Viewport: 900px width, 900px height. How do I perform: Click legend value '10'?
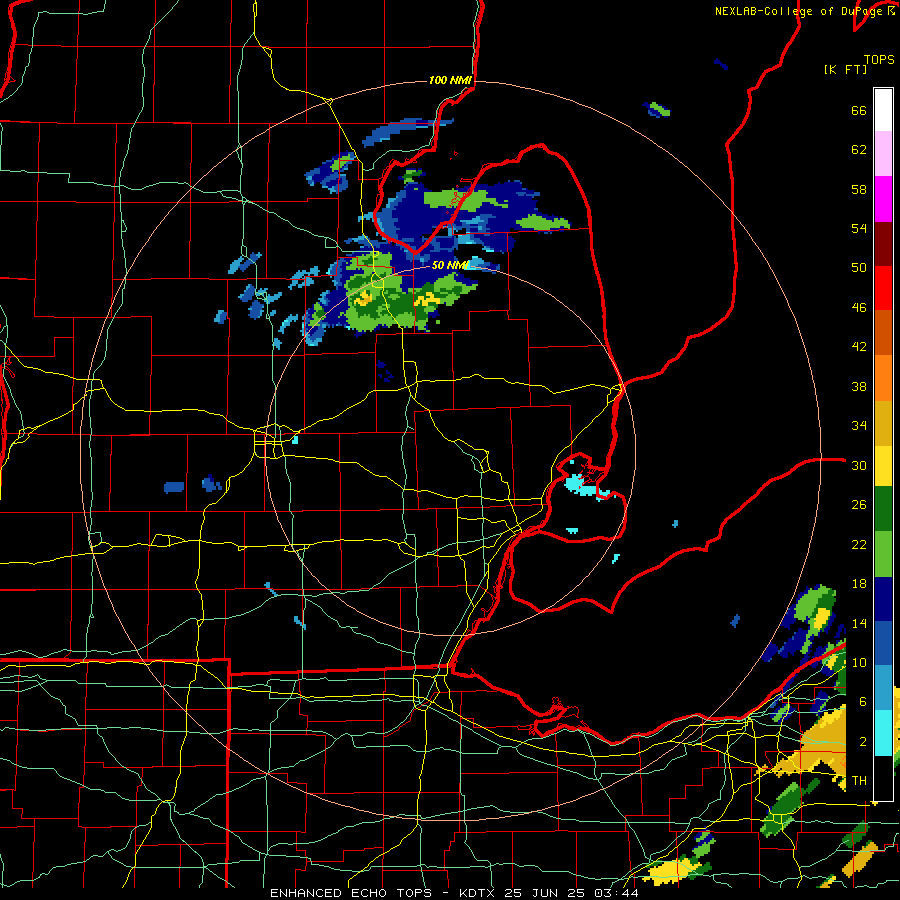[x=859, y=663]
